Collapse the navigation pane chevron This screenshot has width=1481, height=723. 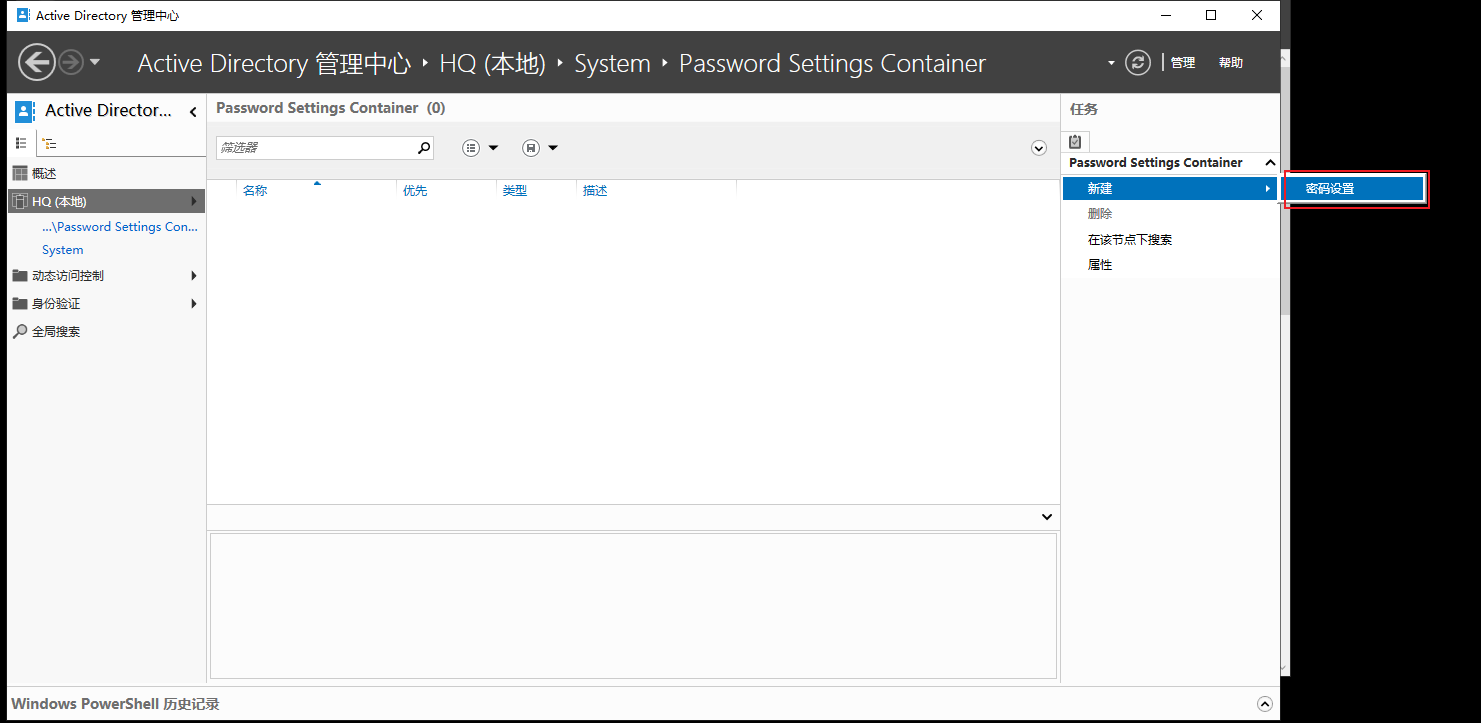(193, 112)
